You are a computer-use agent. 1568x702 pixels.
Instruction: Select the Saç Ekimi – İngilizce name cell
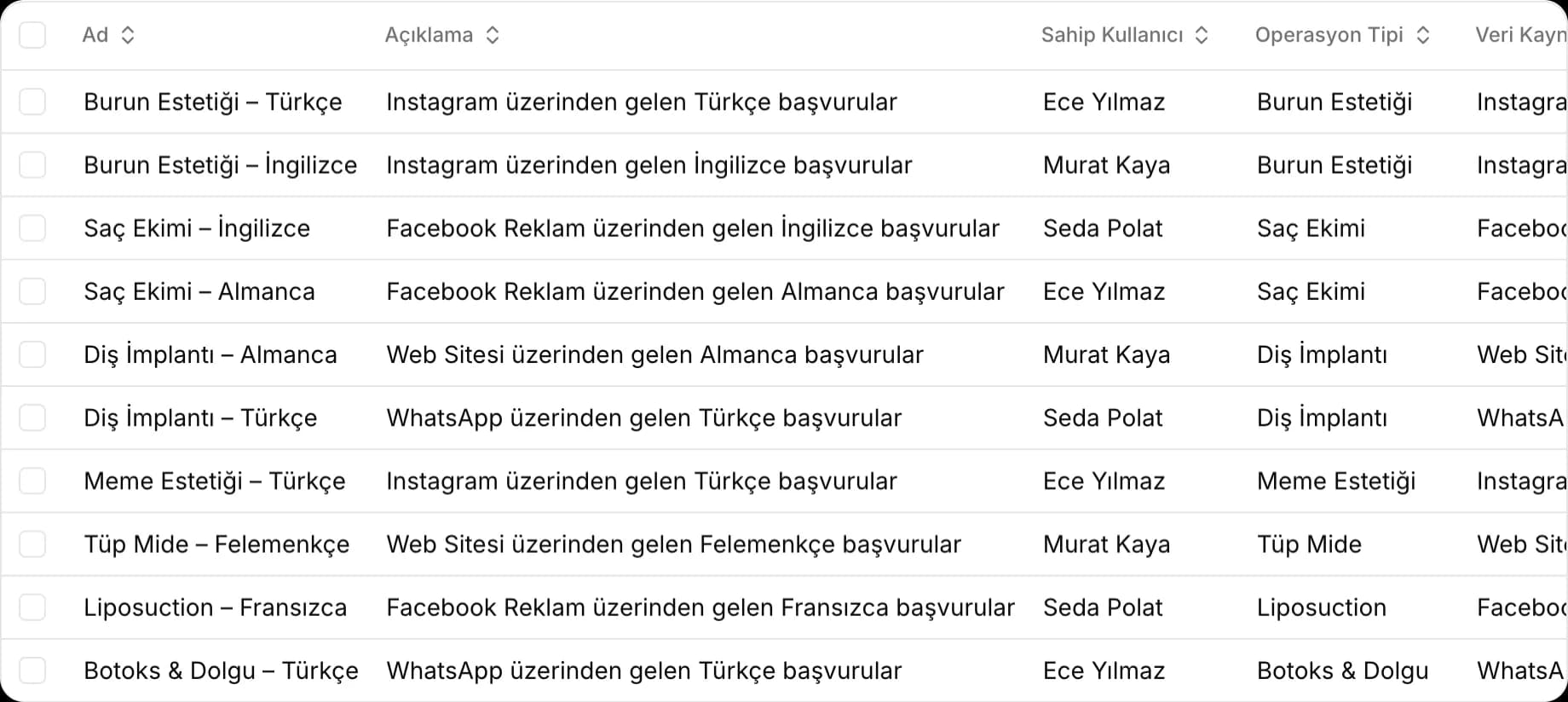click(197, 228)
